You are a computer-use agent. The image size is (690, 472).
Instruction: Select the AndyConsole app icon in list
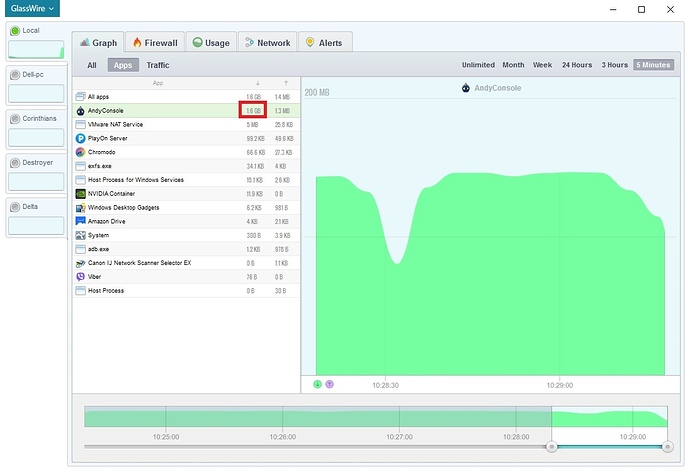click(x=80, y=110)
